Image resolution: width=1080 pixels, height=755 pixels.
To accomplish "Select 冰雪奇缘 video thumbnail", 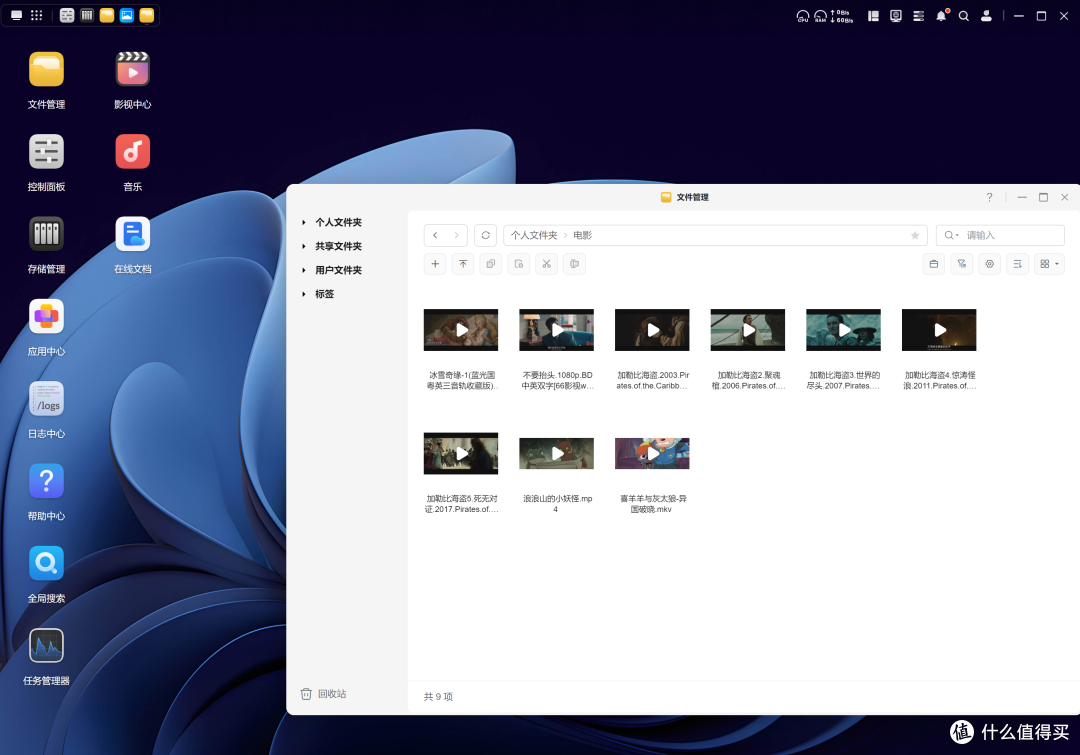I will [x=461, y=330].
